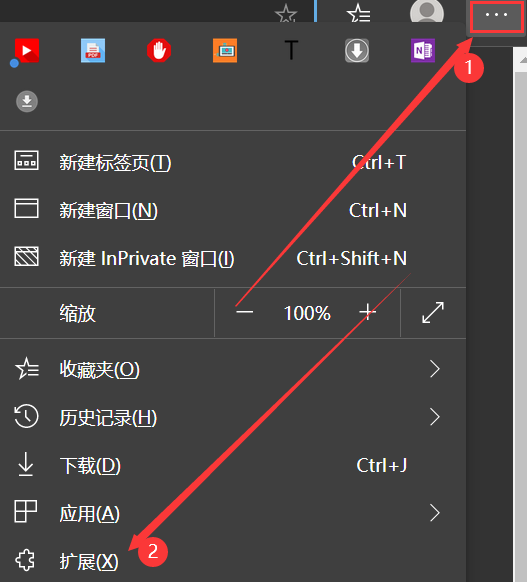The image size is (527, 582).
Task: Click the gray rounded download arrow extension icon
Action: point(357,50)
